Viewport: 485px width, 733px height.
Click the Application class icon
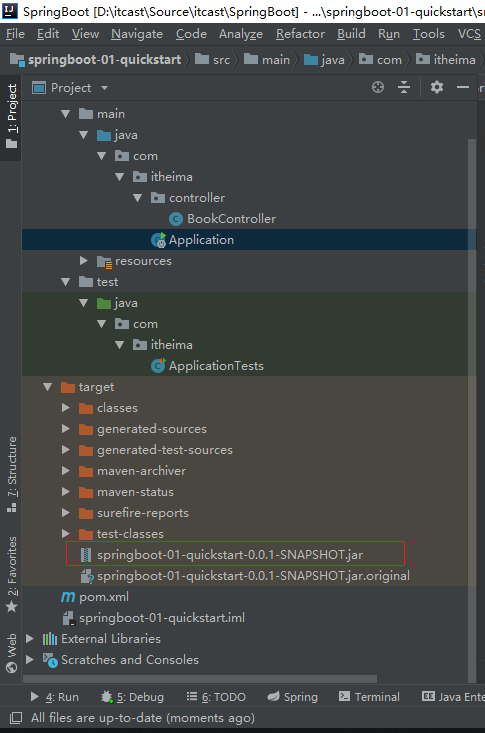158,240
